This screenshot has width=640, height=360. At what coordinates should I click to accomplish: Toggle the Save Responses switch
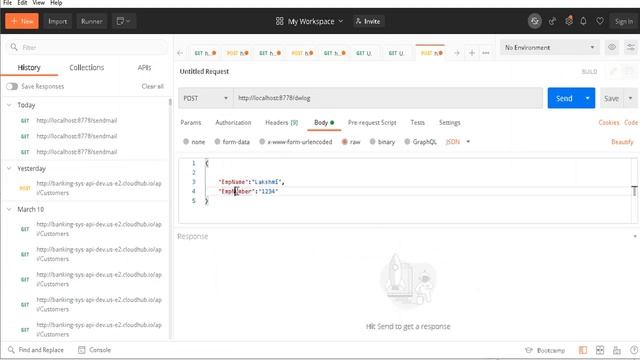(x=12, y=87)
